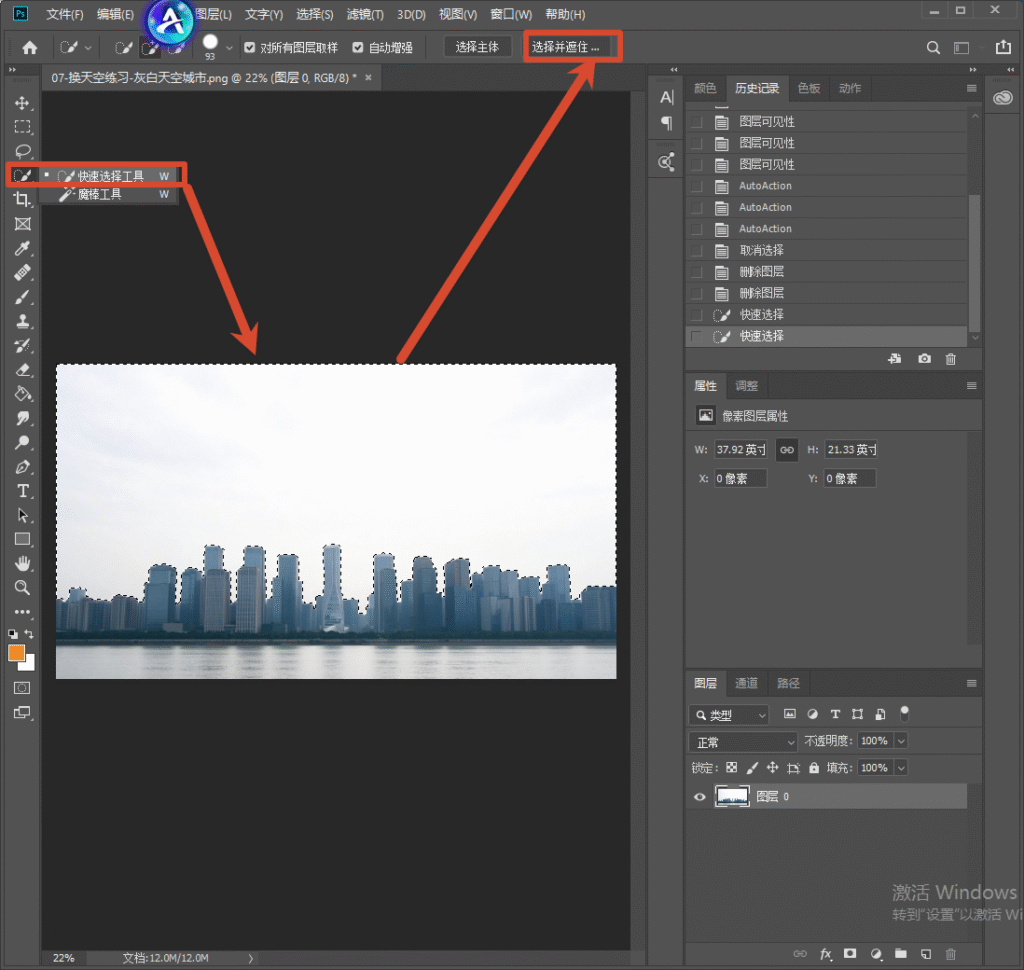Toggle the width-height link icon in Properties
1024x970 pixels.
(787, 449)
